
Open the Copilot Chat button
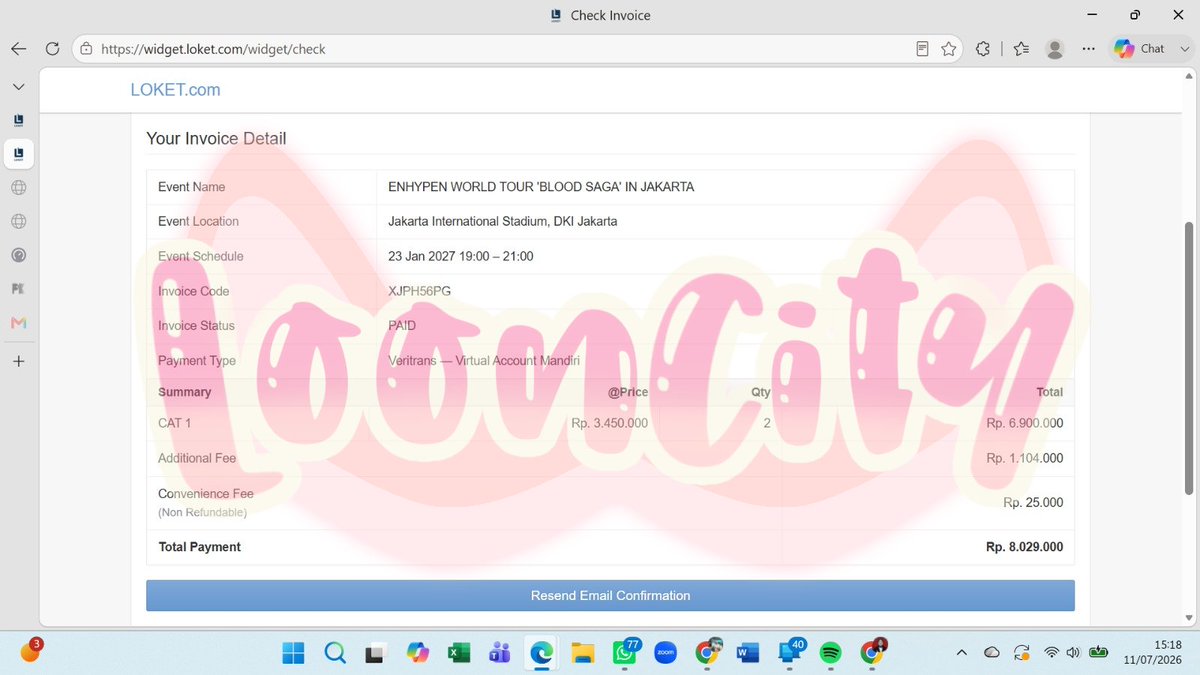(1140, 48)
